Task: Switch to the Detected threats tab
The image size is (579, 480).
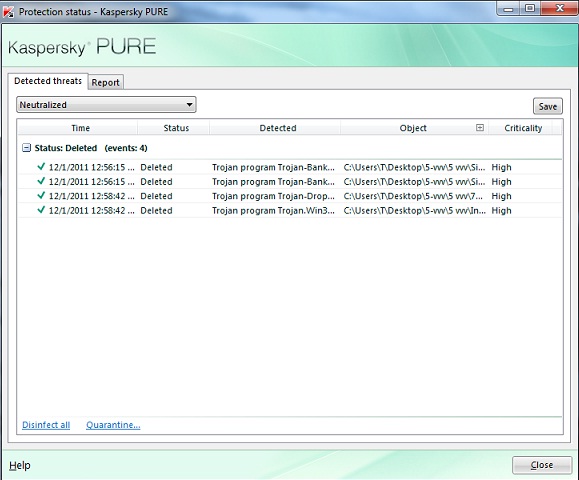Action: [x=48, y=81]
